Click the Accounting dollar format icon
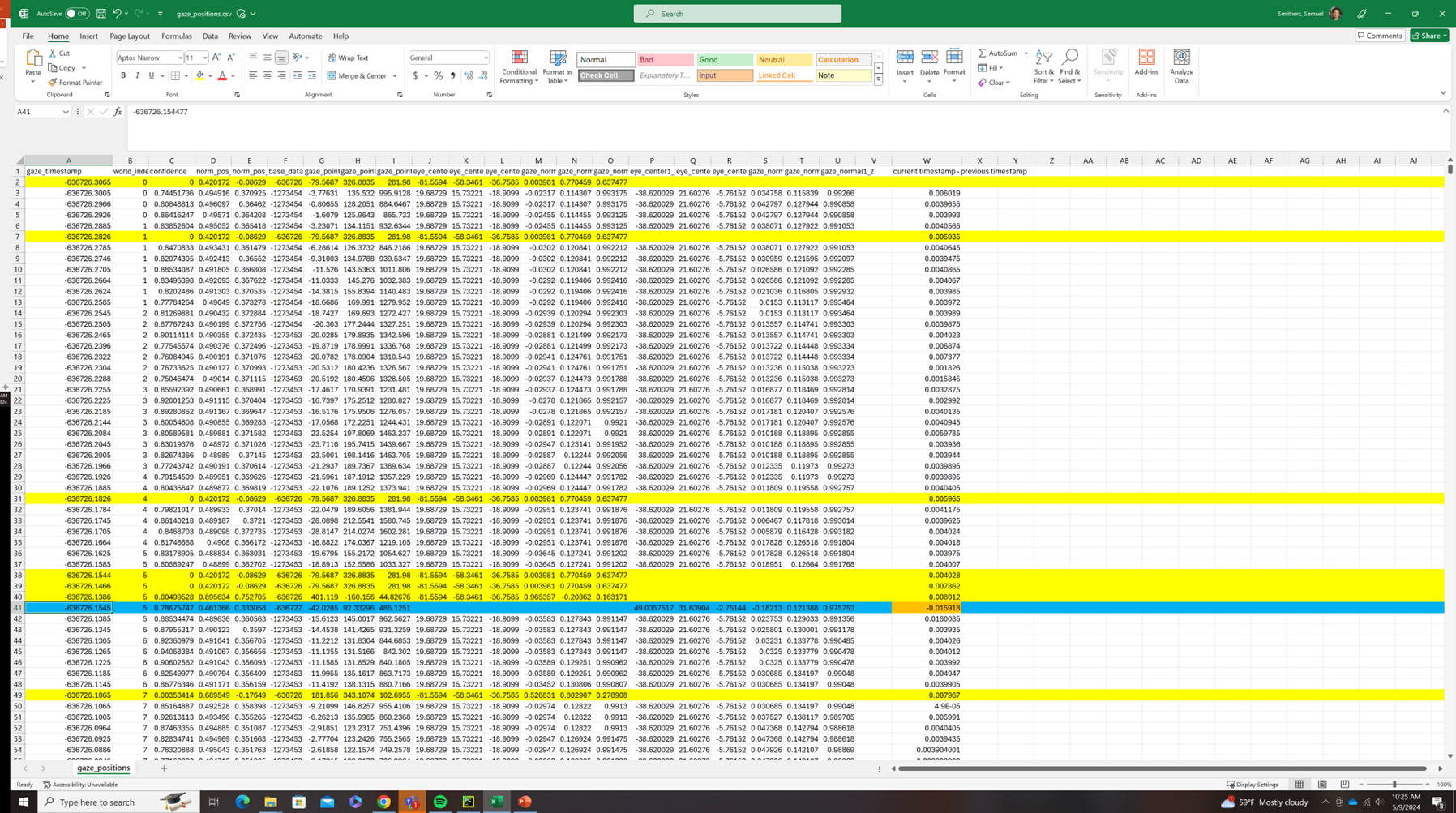 [416, 75]
